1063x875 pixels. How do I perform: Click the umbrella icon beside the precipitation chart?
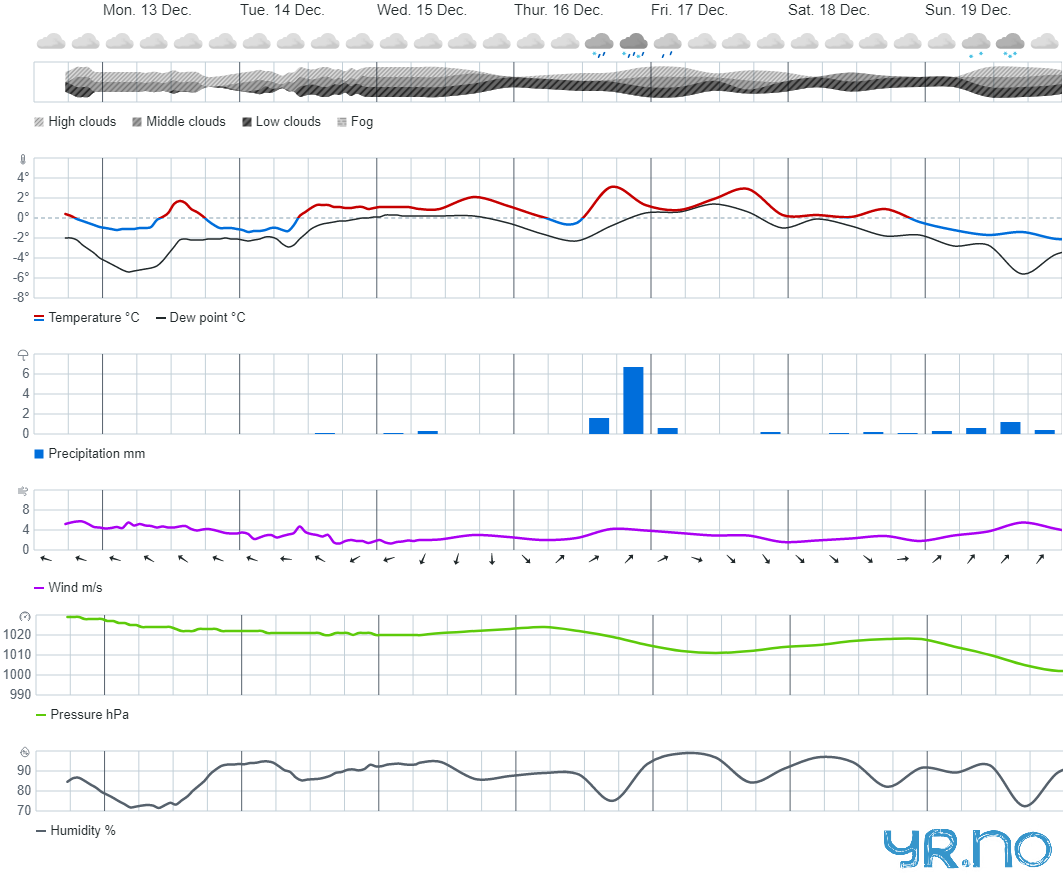[24, 355]
